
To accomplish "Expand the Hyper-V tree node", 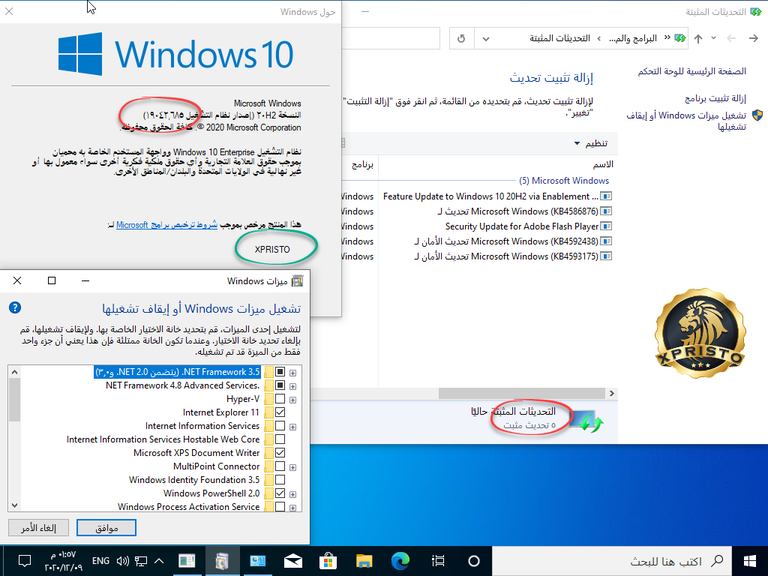I will (293, 400).
